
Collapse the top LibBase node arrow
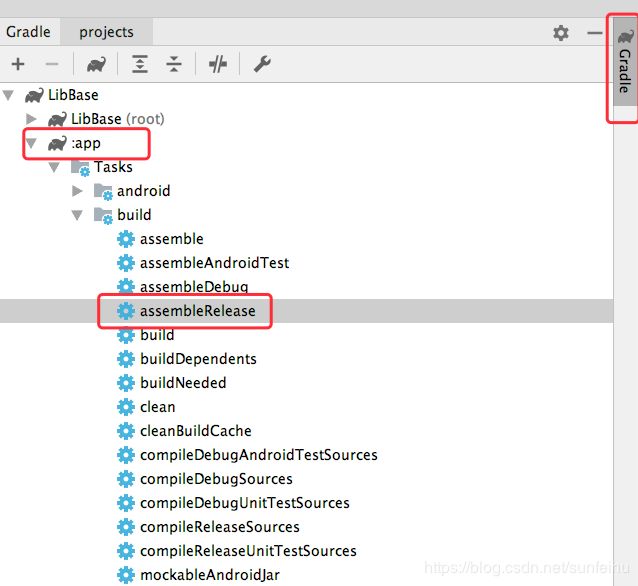(x=8, y=95)
